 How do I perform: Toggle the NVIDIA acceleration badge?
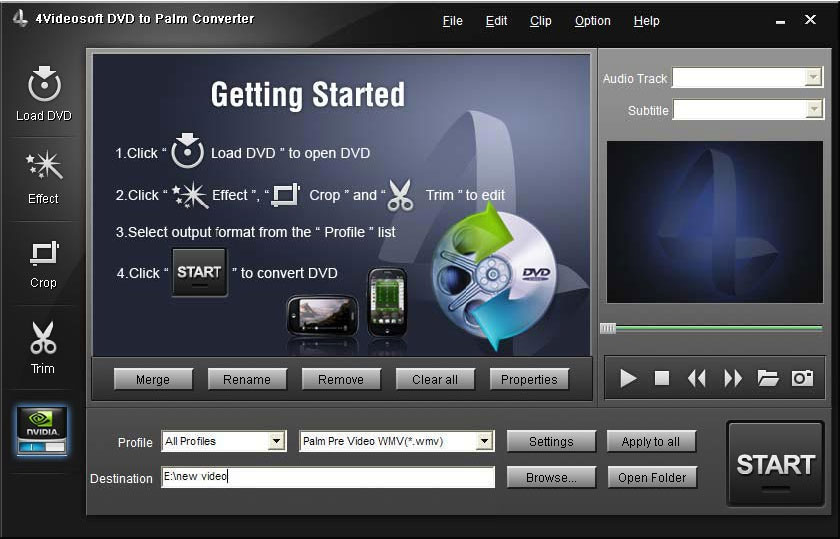pos(42,431)
